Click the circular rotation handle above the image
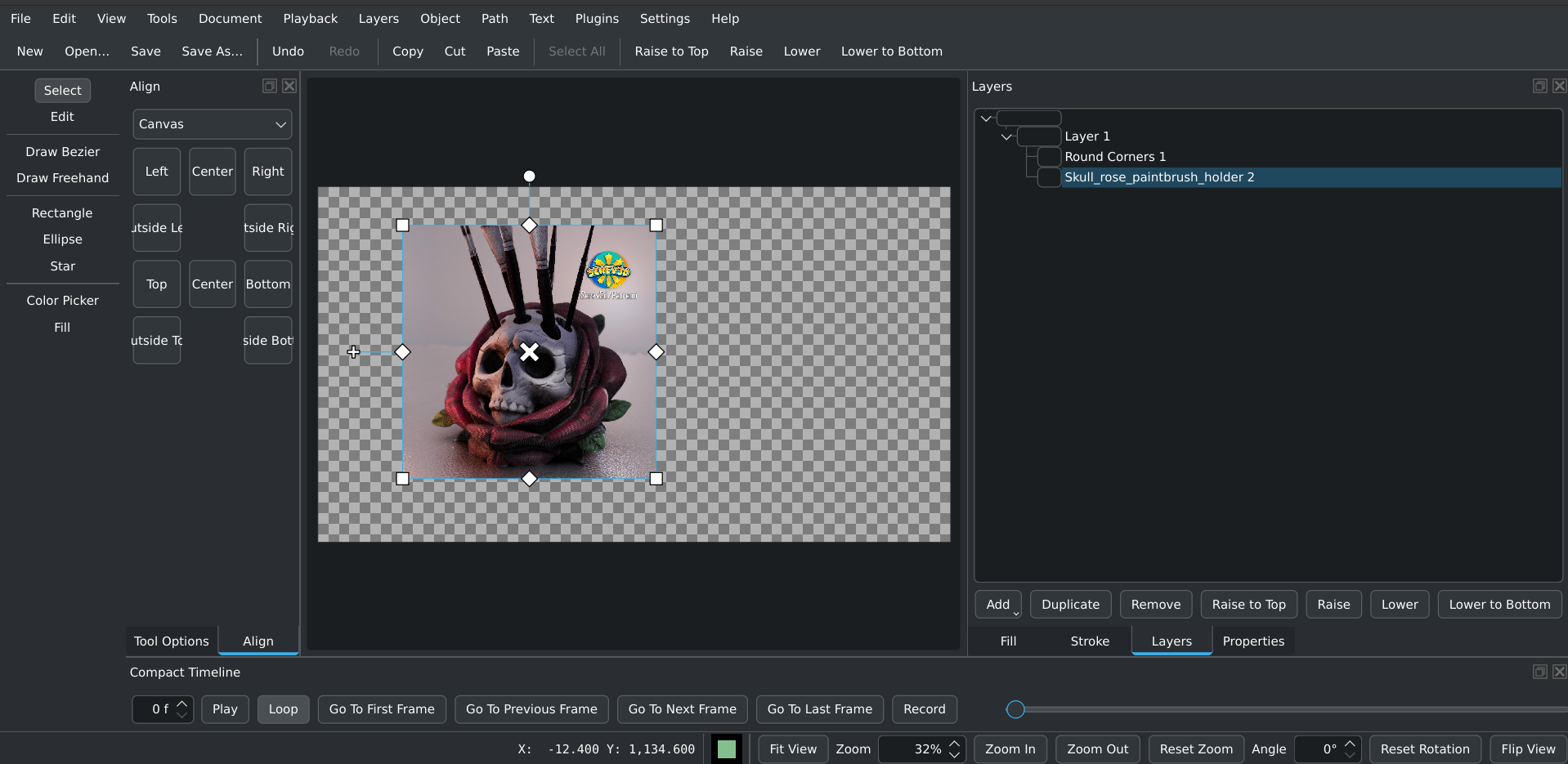This screenshot has height=764, width=1568. coord(529,176)
